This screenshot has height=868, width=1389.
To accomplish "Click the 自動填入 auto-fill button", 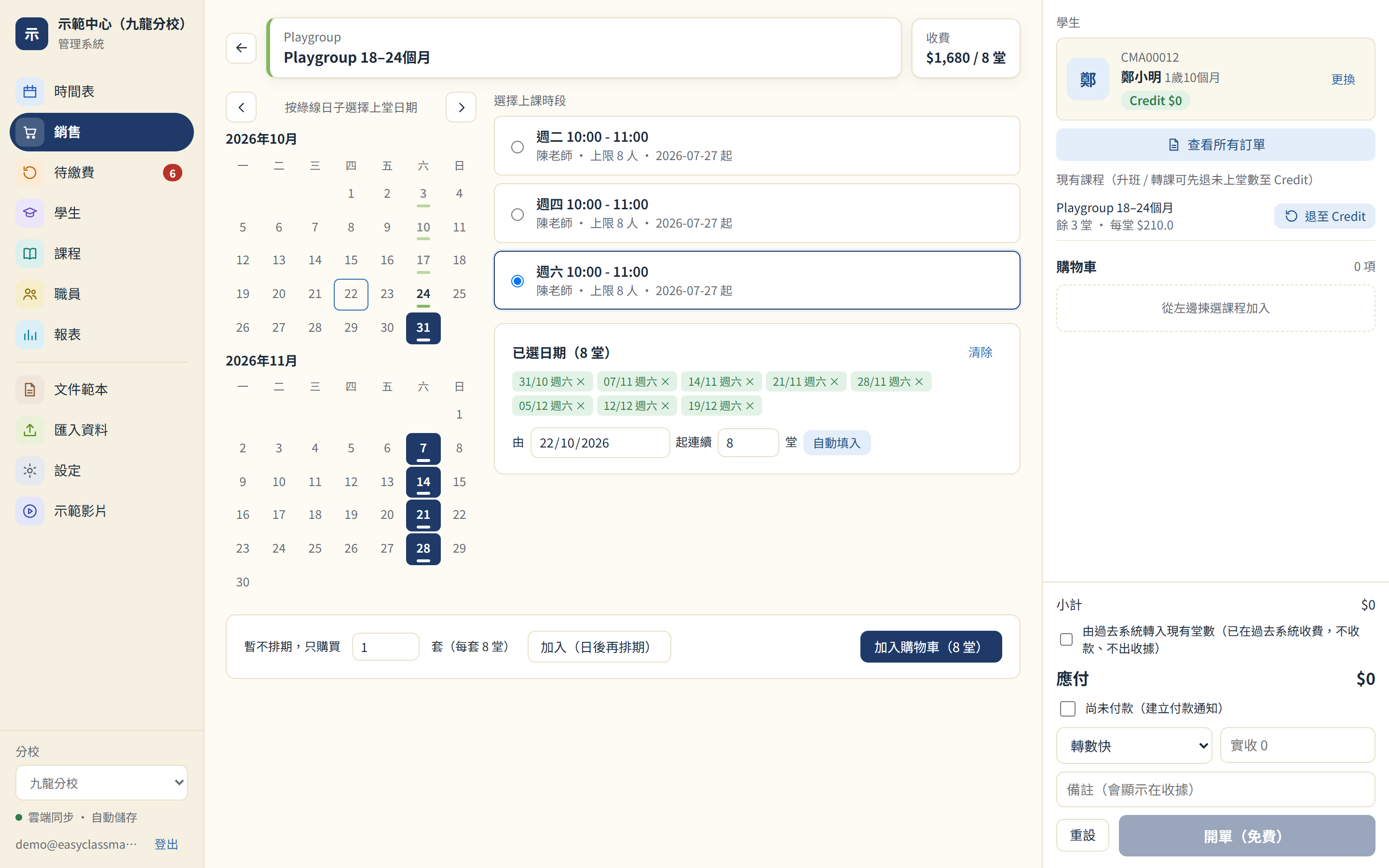I will coord(836,443).
